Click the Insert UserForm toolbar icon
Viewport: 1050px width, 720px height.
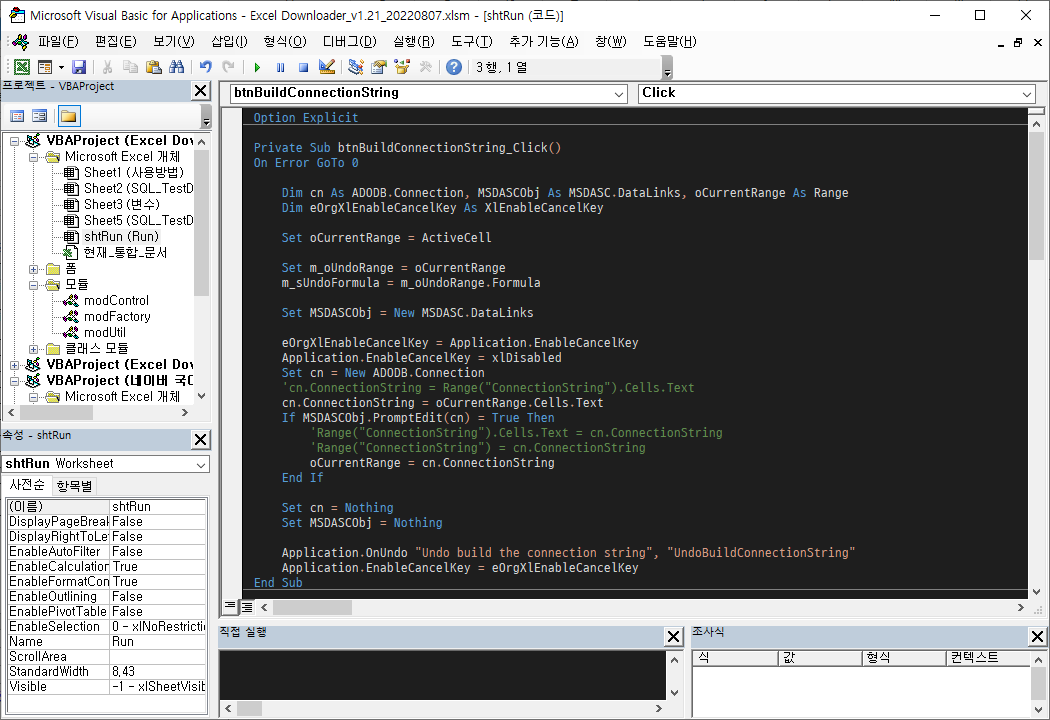[45, 67]
